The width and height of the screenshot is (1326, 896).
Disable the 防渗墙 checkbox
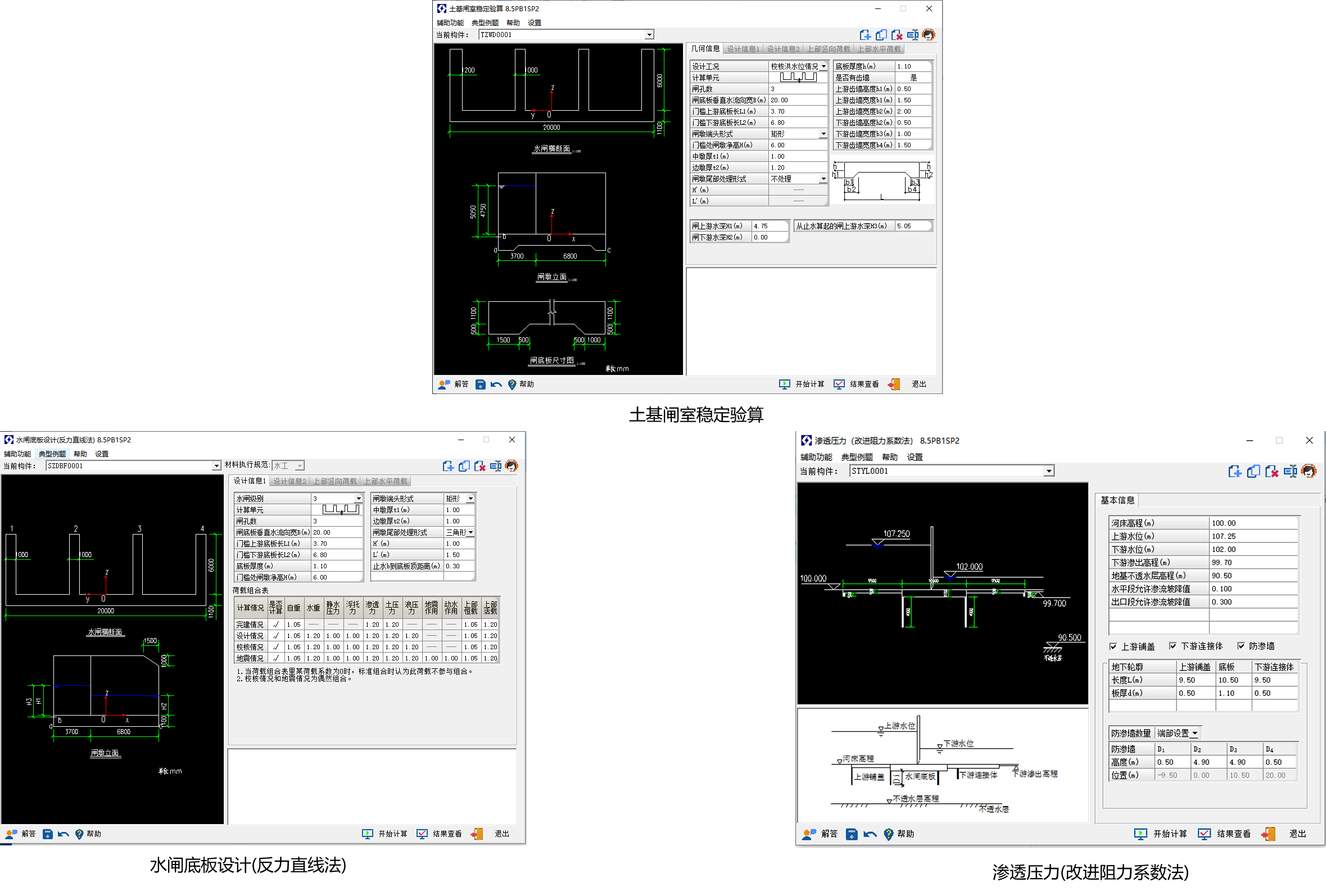tap(1241, 646)
